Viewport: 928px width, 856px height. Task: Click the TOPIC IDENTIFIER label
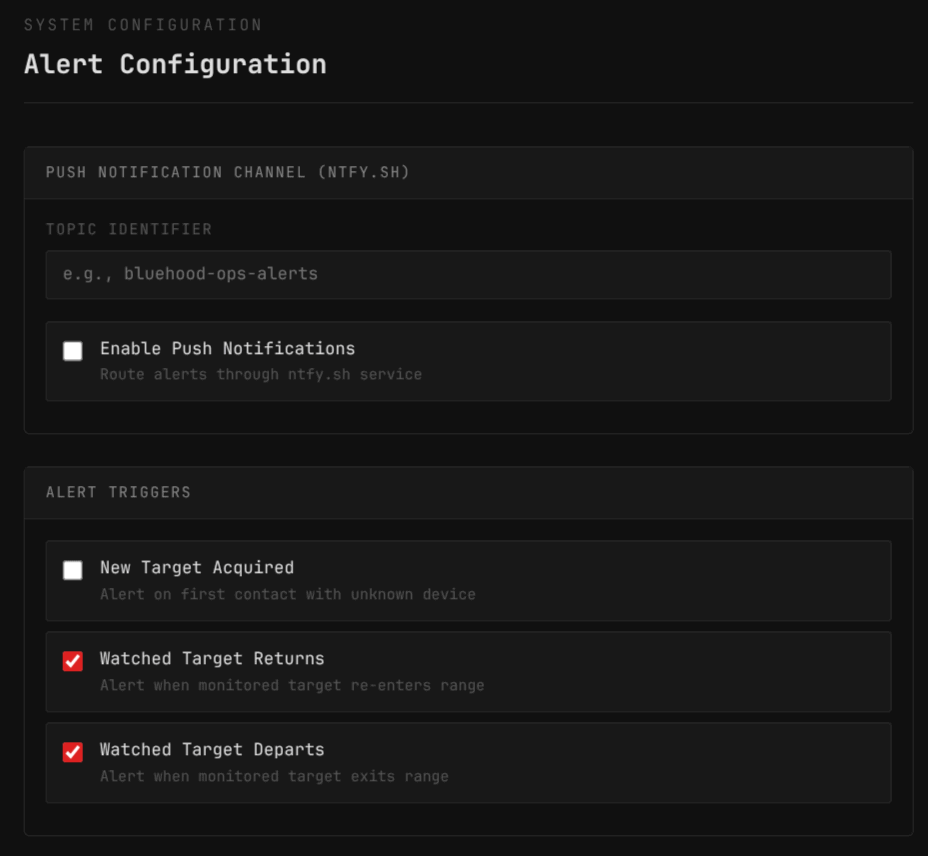[129, 229]
